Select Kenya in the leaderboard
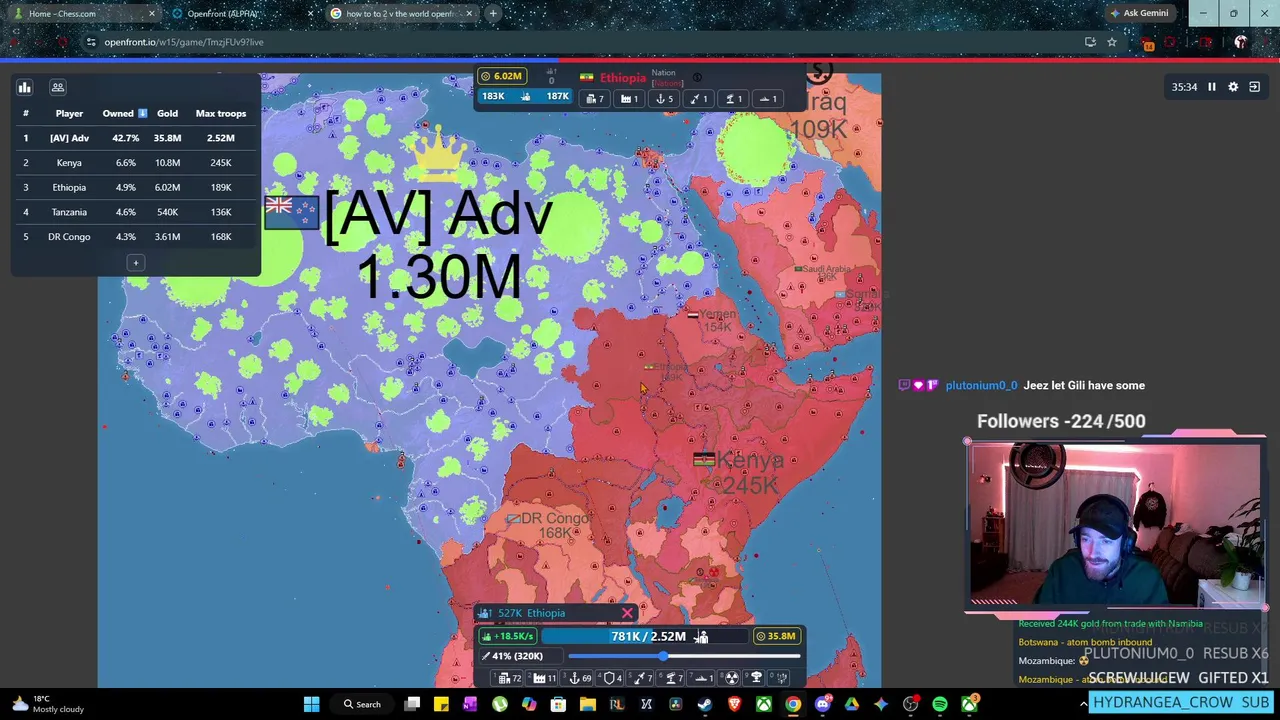Screen dimensions: 1280x720 [135, 162]
